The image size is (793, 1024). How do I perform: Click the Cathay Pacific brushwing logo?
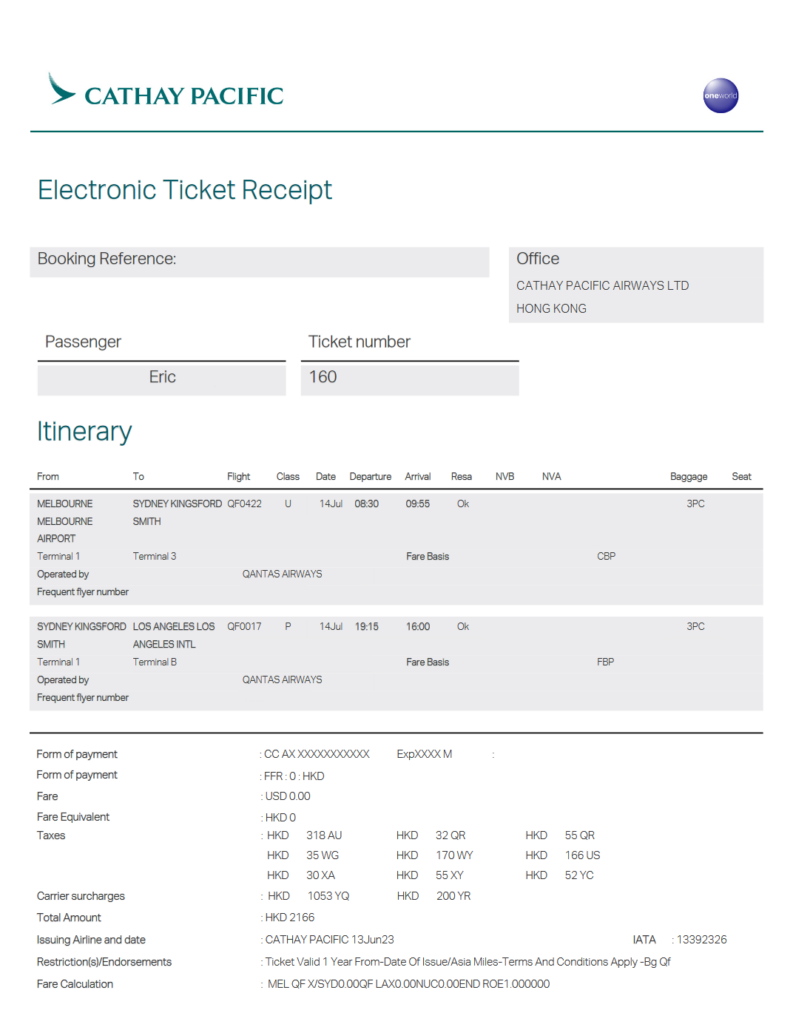pyautogui.click(x=61, y=89)
